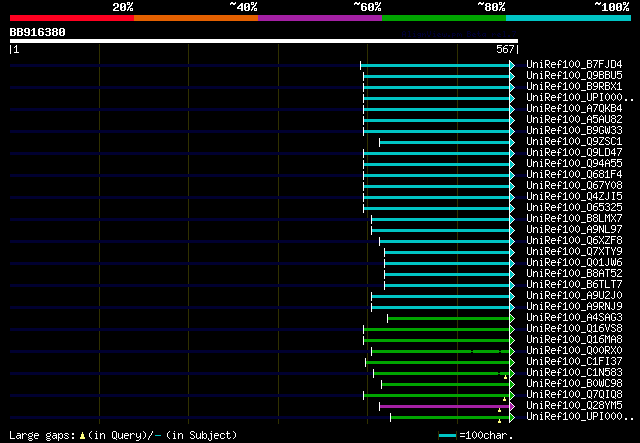The image size is (640, 443).
Task: Click the purple alignment bar for Q28YM5
Action: pyautogui.click(x=444, y=407)
